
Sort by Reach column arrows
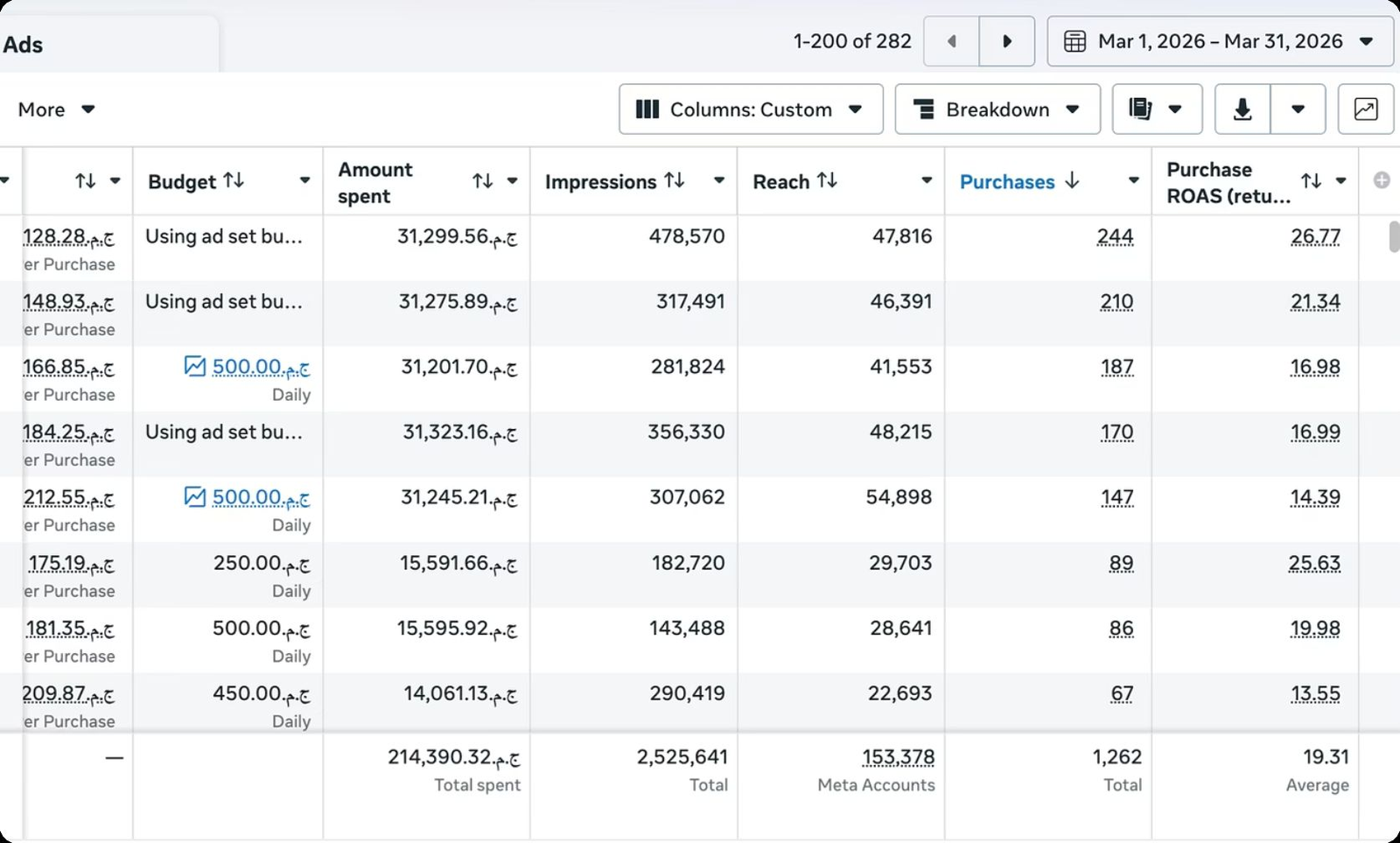(x=827, y=180)
